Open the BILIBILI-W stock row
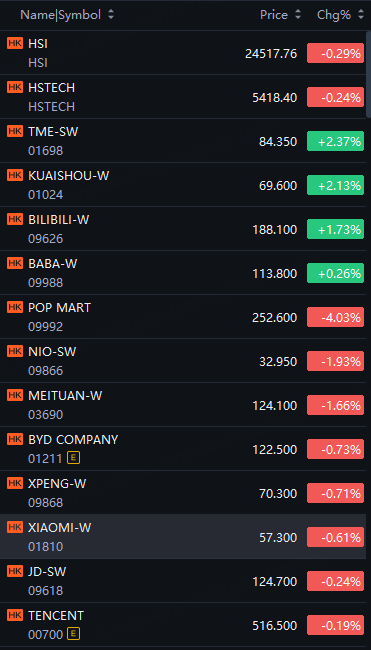 [x=183, y=228]
